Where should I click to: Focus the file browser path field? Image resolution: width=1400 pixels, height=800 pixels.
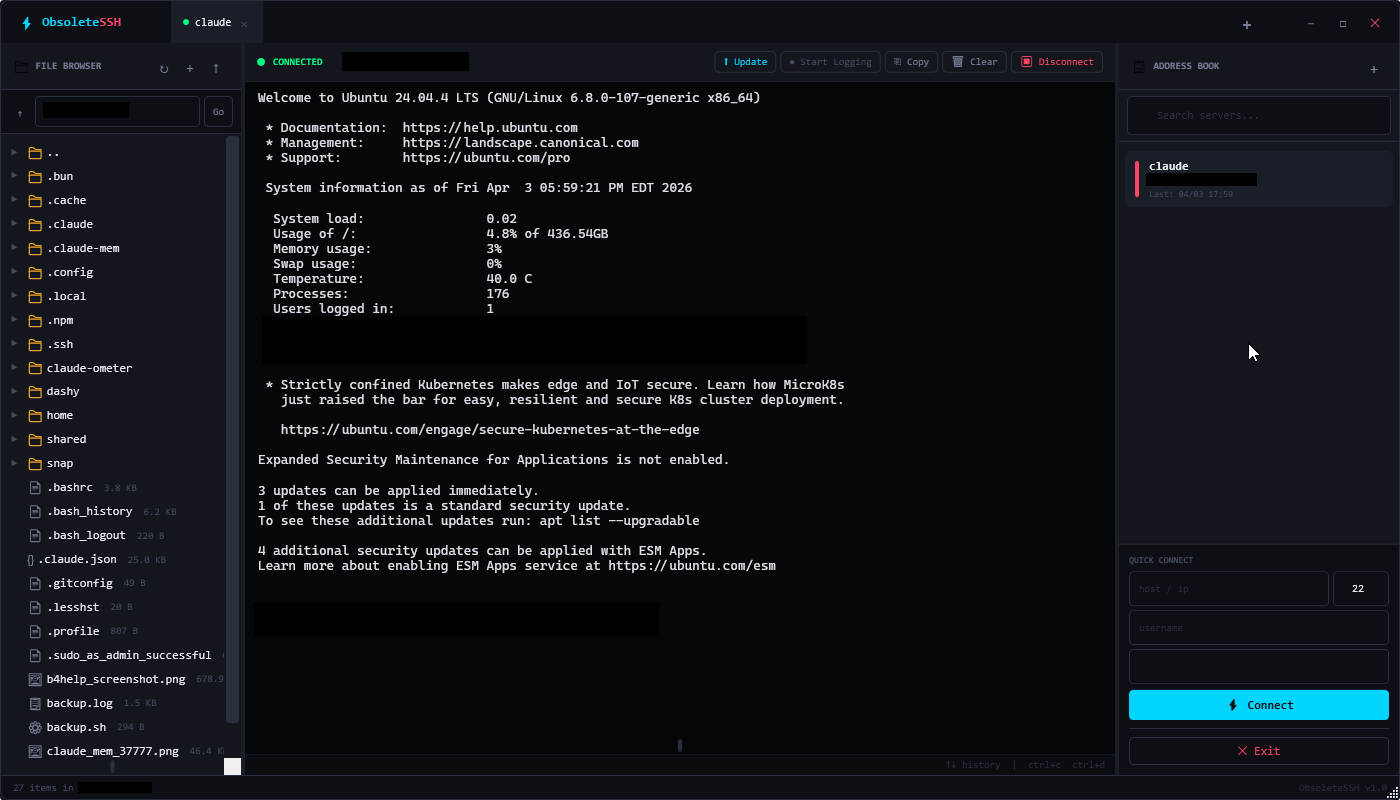click(117, 112)
